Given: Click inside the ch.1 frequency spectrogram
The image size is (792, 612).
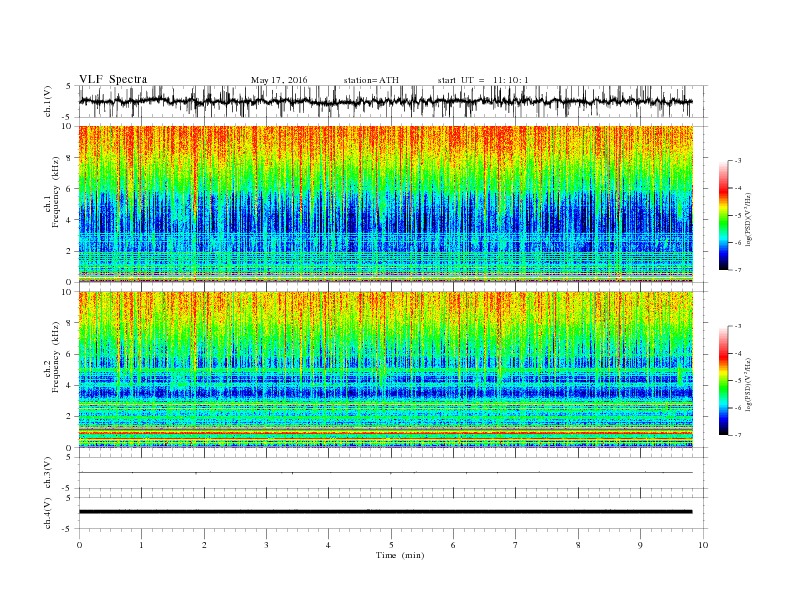Looking at the screenshot, I should [x=386, y=204].
